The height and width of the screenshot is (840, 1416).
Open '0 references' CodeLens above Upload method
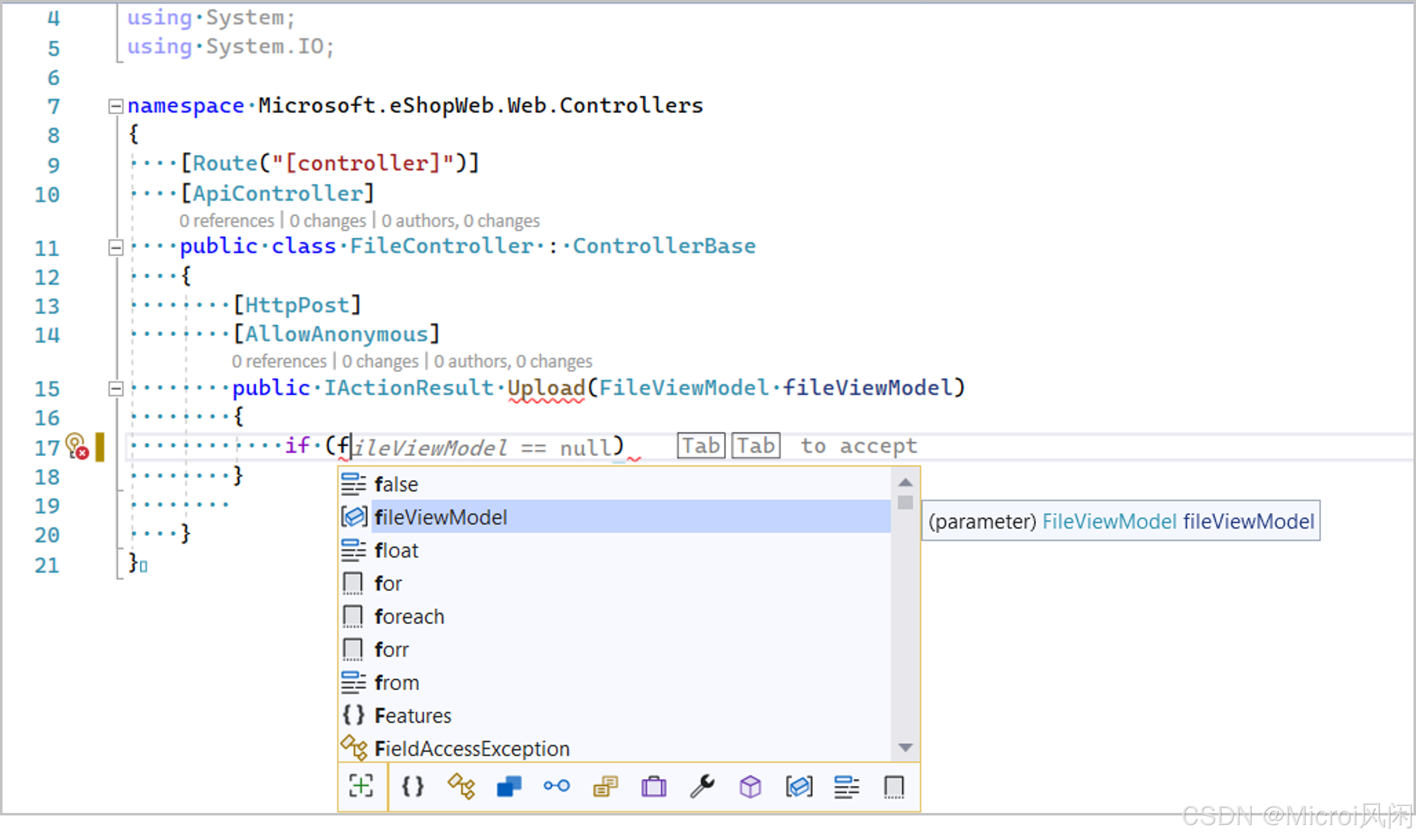click(x=279, y=361)
